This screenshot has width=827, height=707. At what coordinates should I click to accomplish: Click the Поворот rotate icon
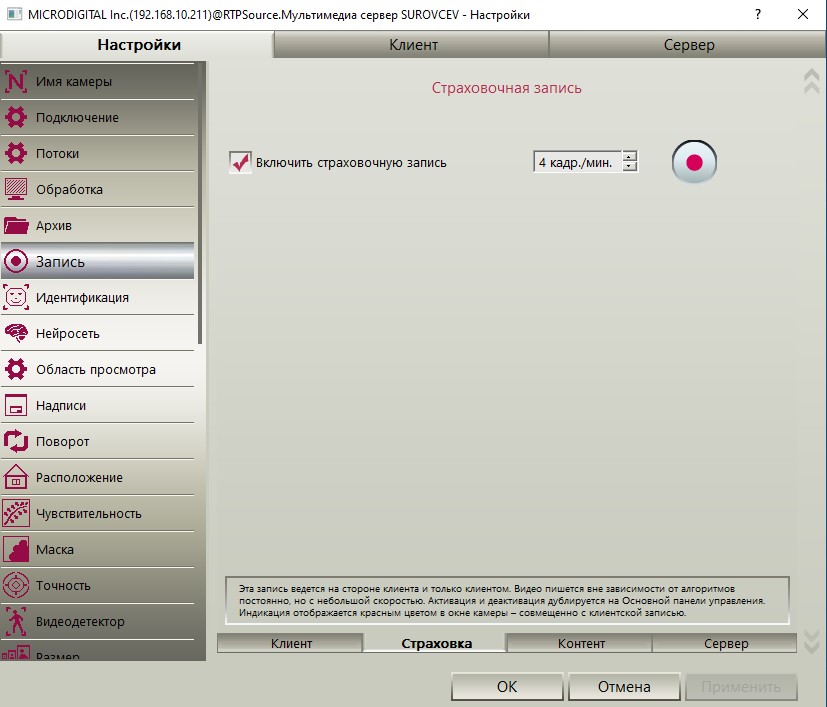click(x=16, y=441)
